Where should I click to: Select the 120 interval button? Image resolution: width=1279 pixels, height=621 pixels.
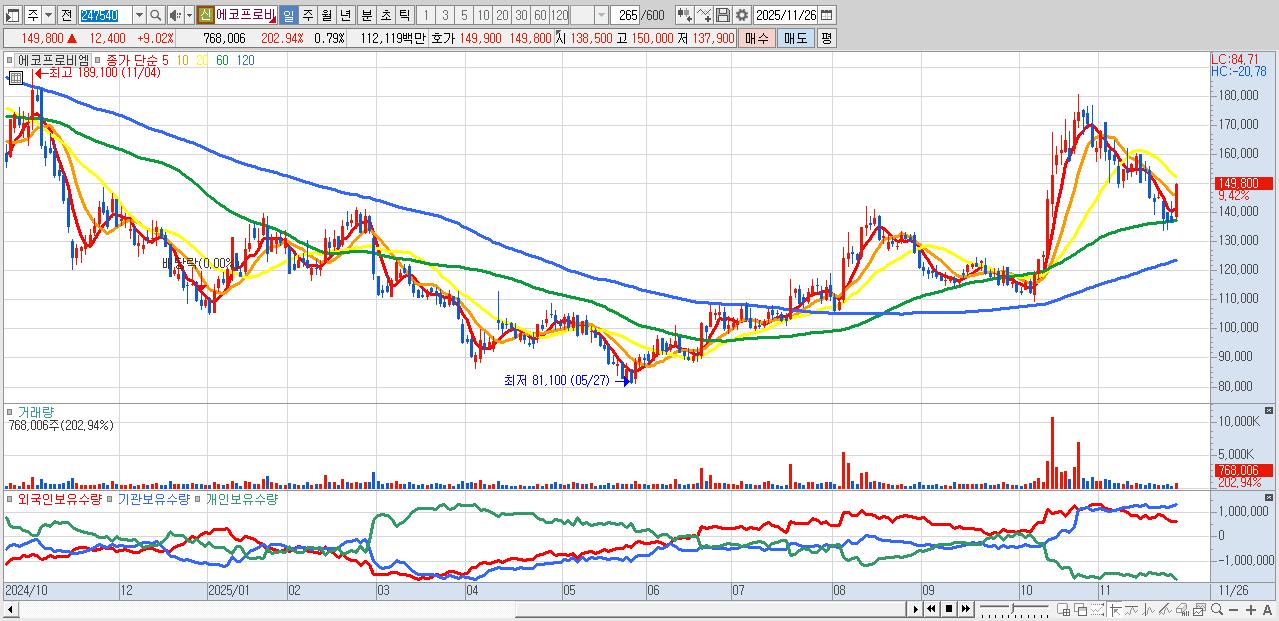(559, 15)
